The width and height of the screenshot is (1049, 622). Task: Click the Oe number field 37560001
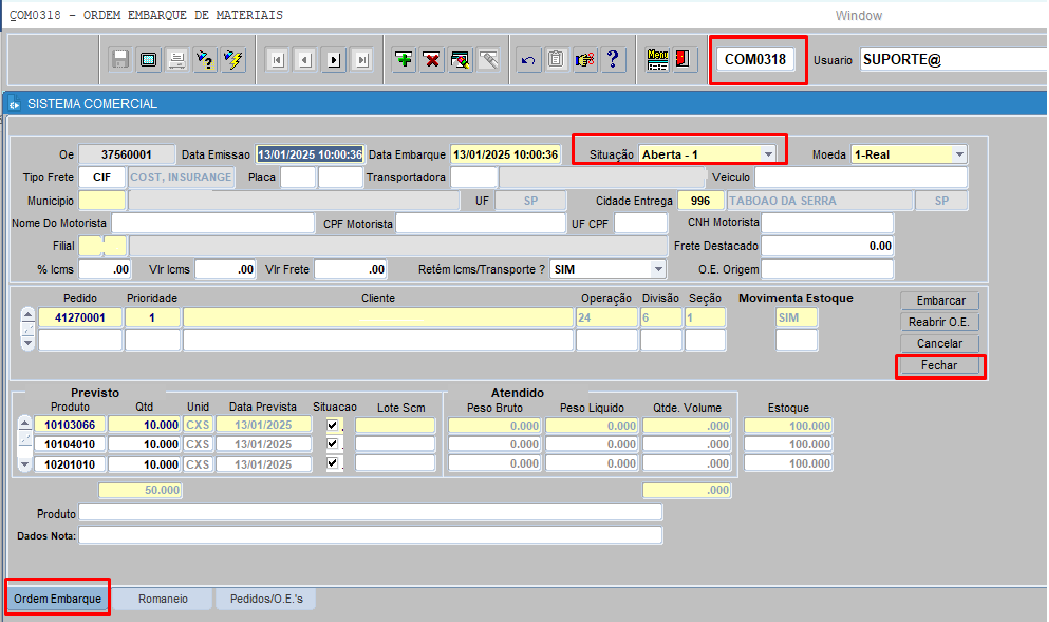(x=126, y=154)
